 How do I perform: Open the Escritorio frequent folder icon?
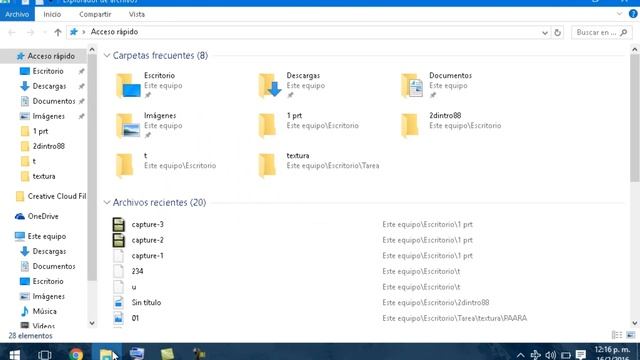coord(128,85)
